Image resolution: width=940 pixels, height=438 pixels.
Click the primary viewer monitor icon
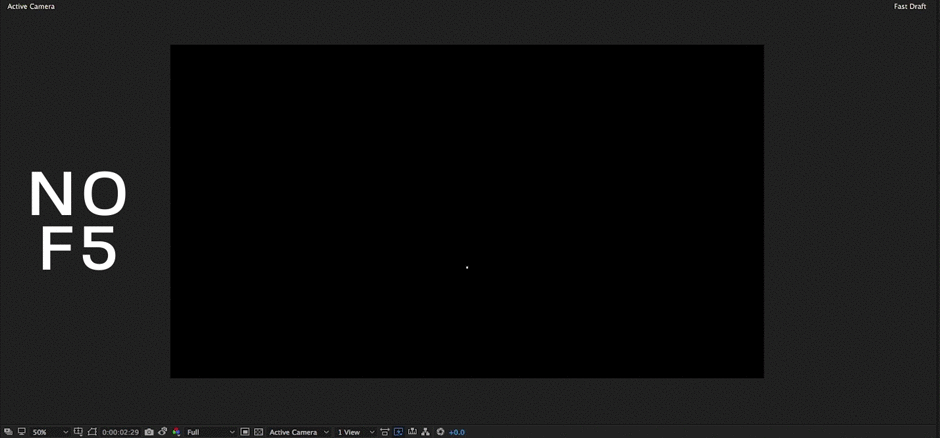pyautogui.click(x=22, y=431)
